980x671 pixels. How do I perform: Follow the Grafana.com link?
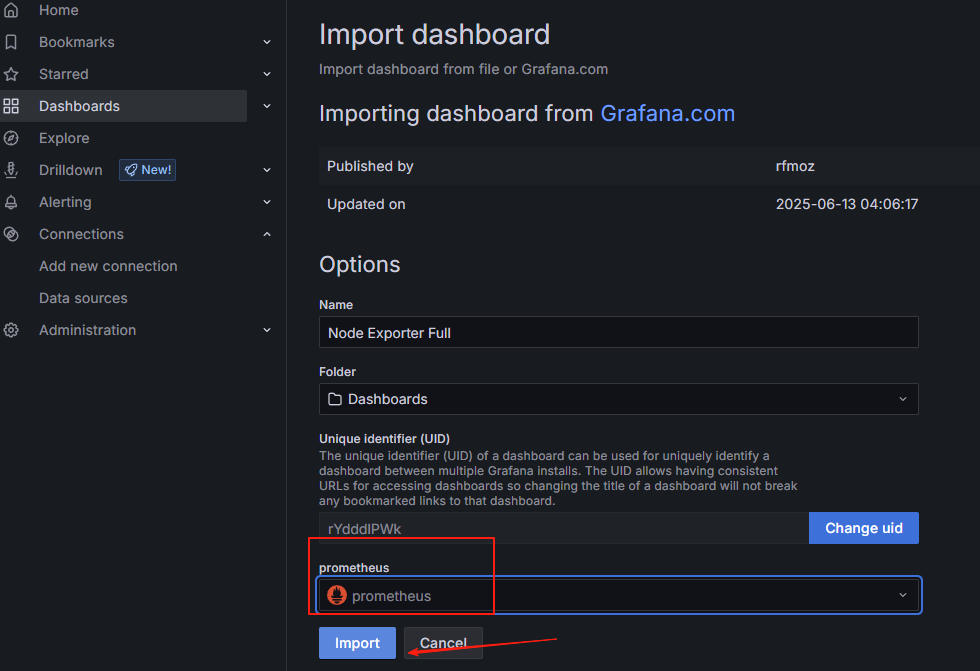click(668, 114)
